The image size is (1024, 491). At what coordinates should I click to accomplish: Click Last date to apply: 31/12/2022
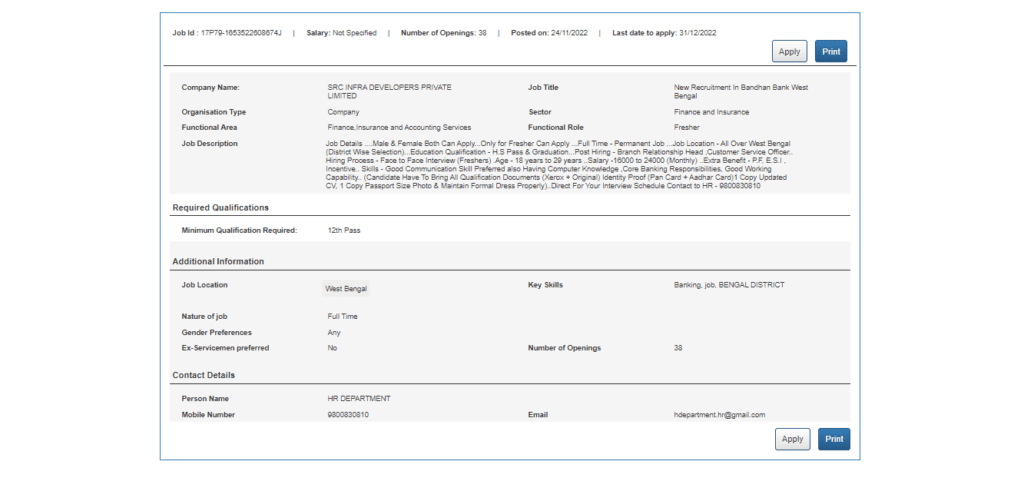[x=664, y=33]
